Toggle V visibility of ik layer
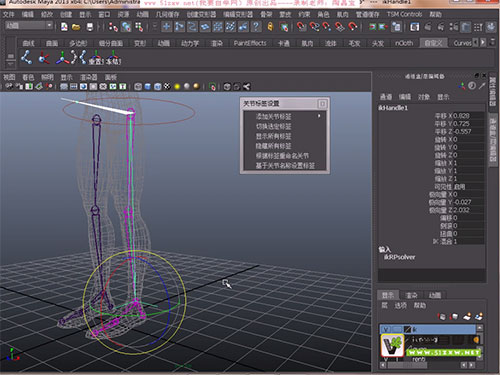Screen dimensions: 500x375 coord(385,329)
